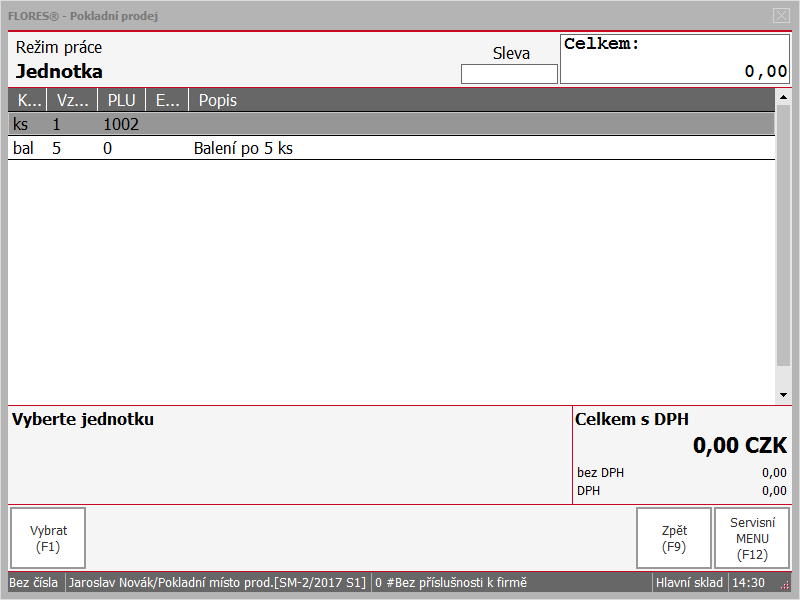Click the Bez čísla status bar segment
800x600 pixels.
tap(34, 583)
